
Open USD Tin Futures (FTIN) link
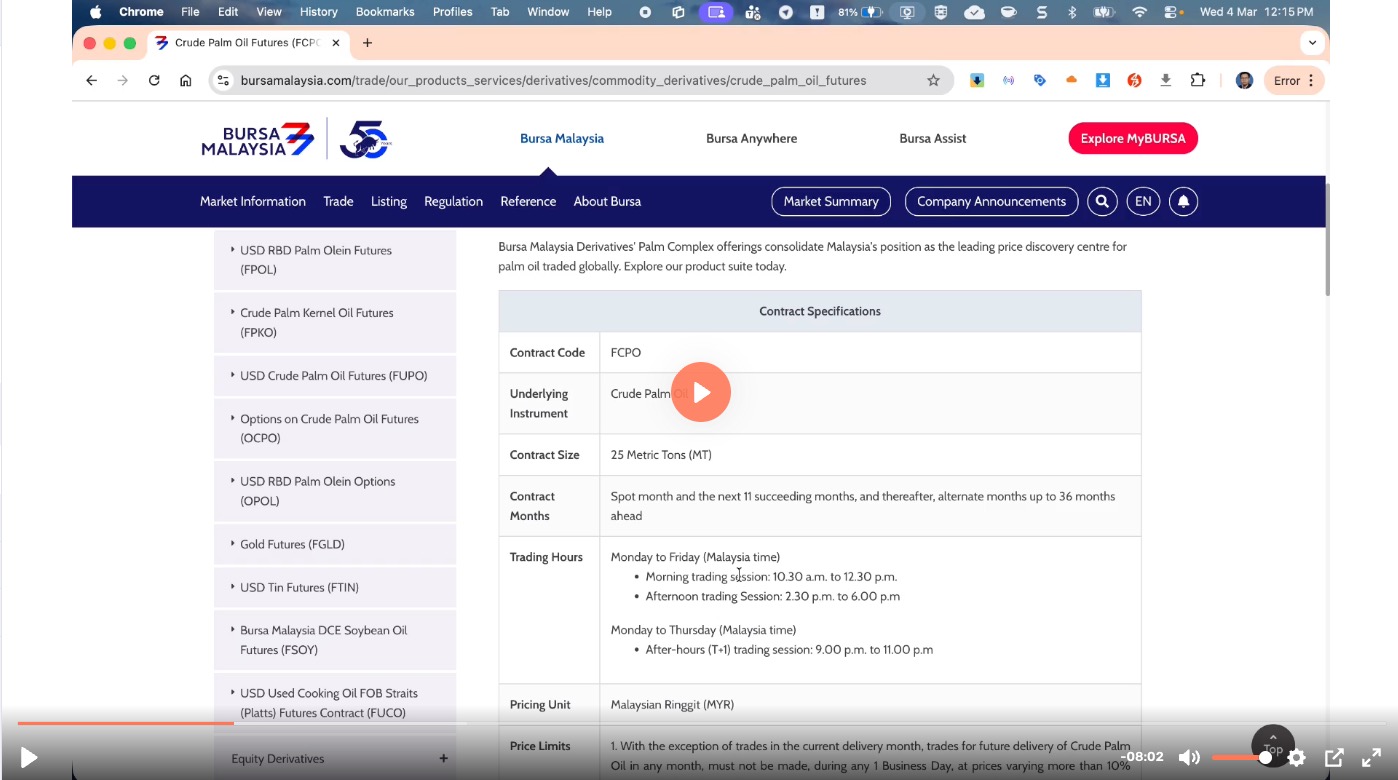tap(299, 587)
